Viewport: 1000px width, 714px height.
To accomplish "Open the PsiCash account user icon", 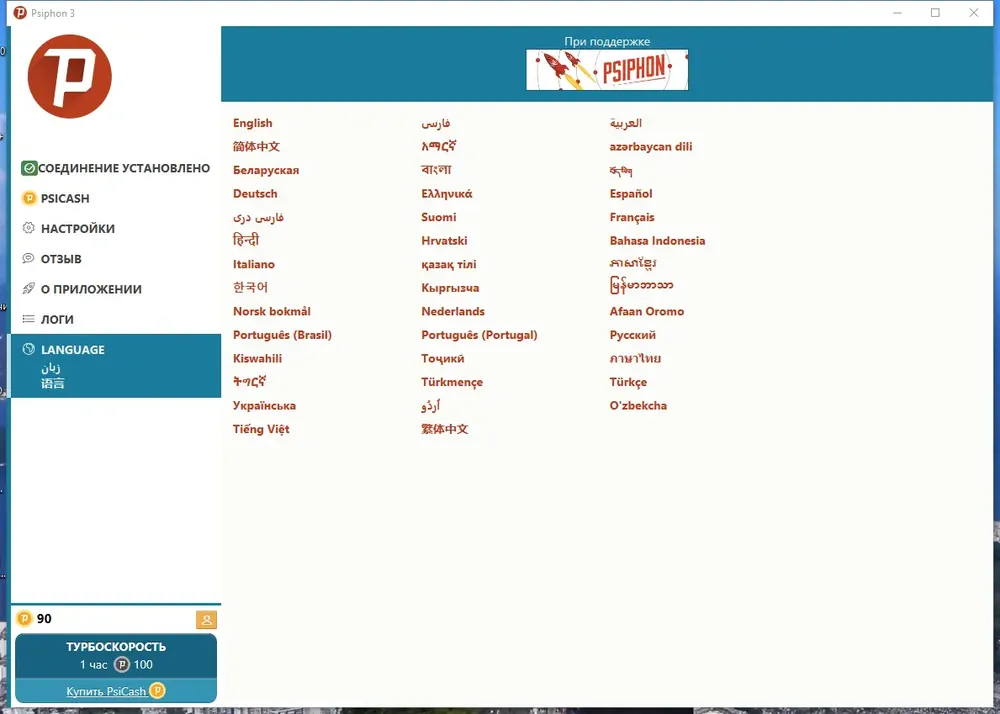I will point(206,620).
